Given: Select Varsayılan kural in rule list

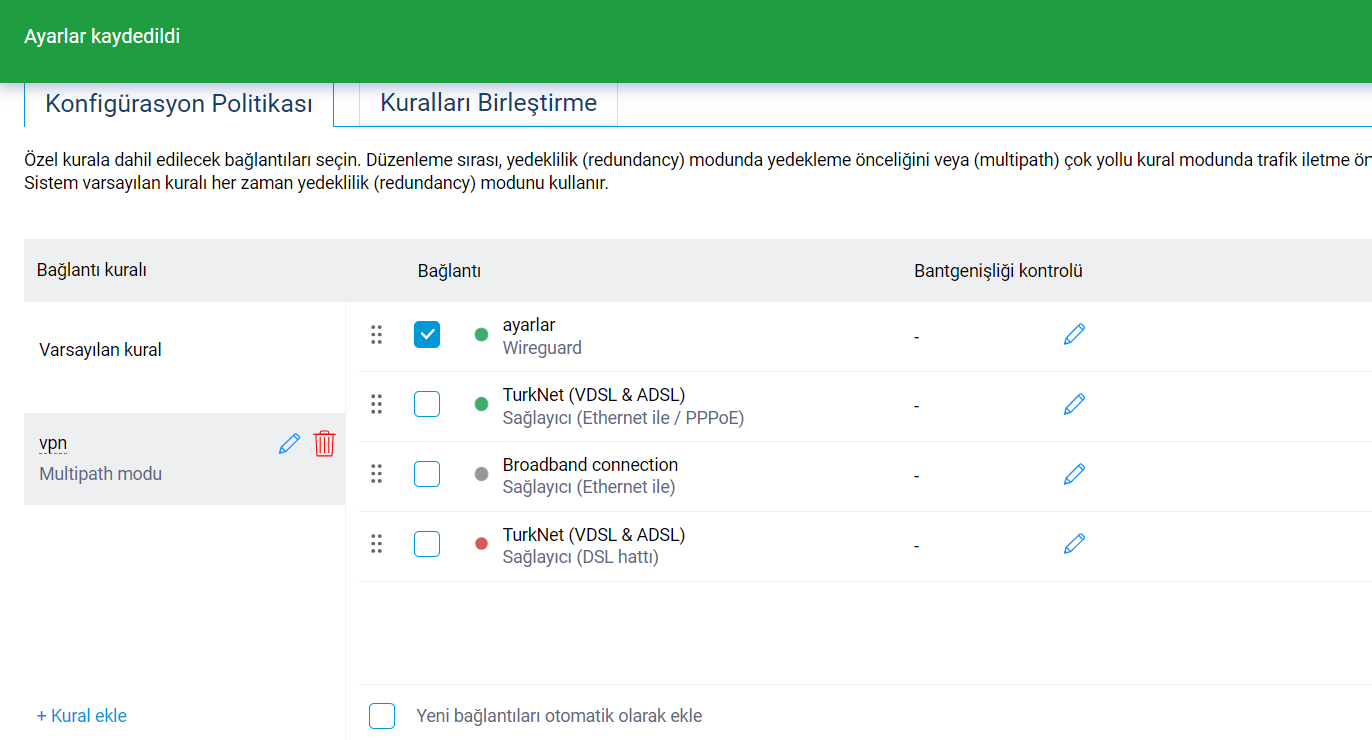Looking at the screenshot, I should pyautogui.click(x=100, y=350).
